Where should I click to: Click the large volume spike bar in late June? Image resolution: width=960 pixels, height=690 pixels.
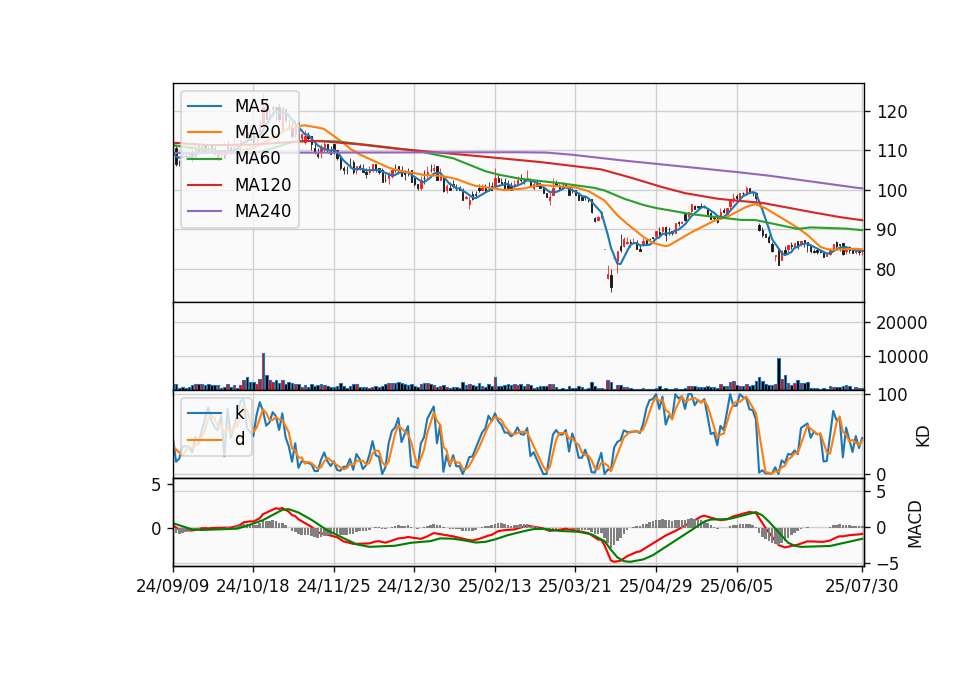click(779, 374)
